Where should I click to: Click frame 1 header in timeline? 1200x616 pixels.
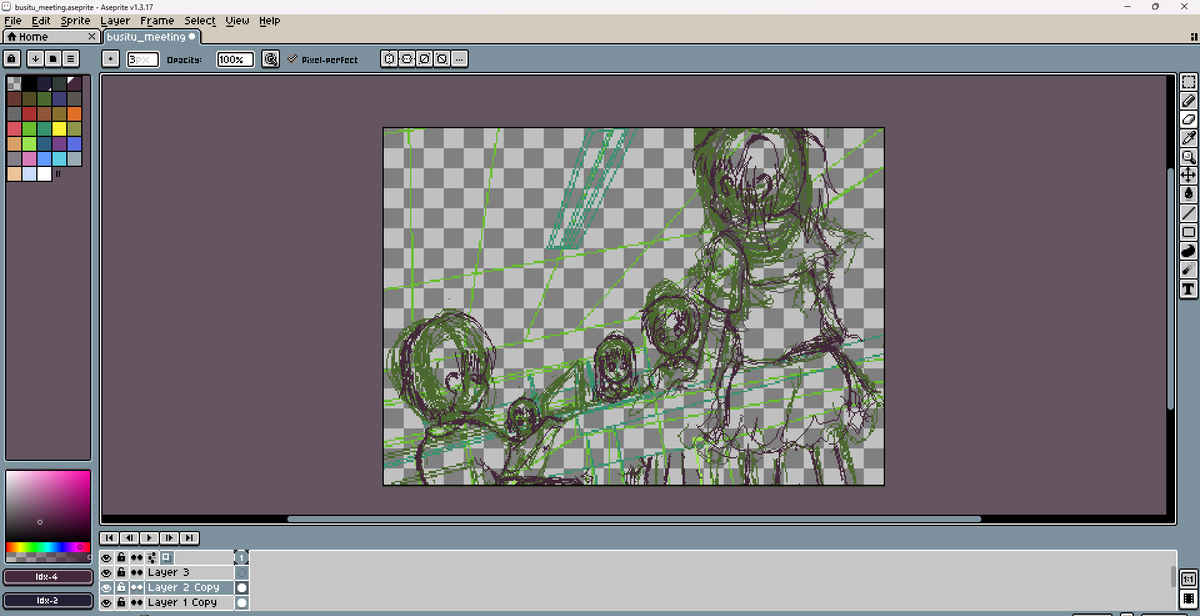coord(241,558)
